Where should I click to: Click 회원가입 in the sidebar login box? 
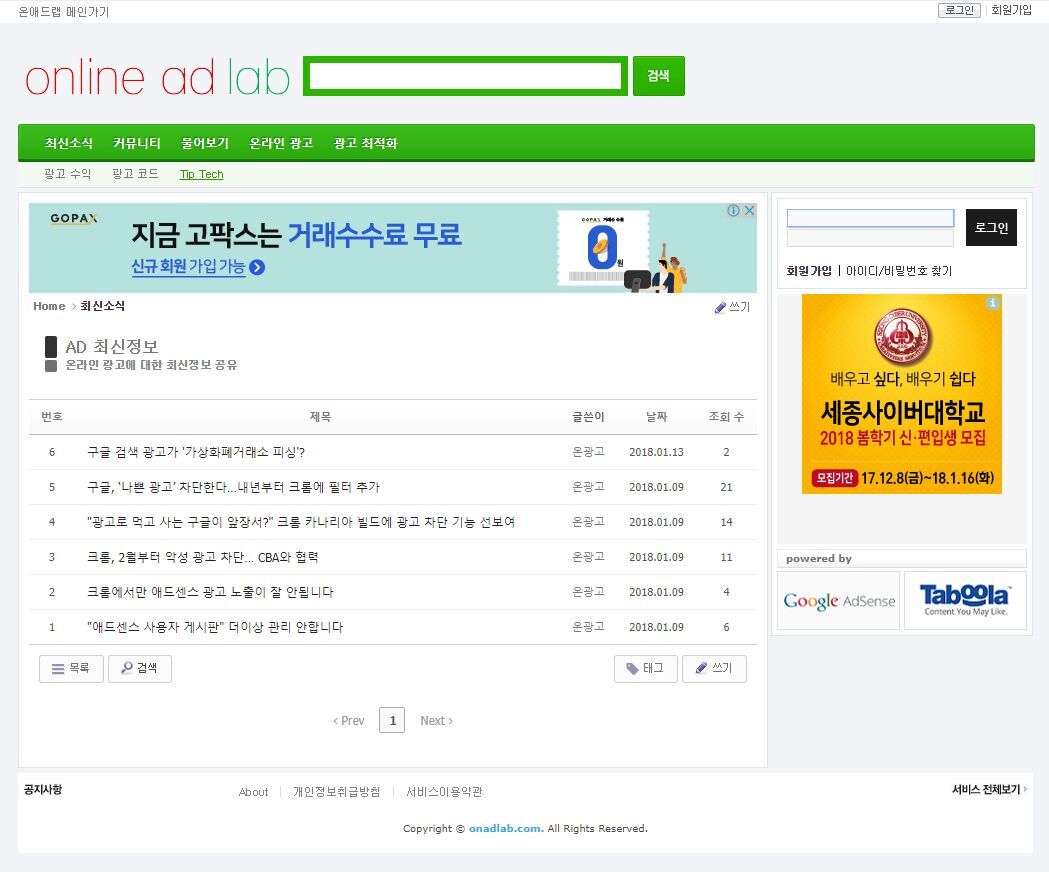[809, 271]
